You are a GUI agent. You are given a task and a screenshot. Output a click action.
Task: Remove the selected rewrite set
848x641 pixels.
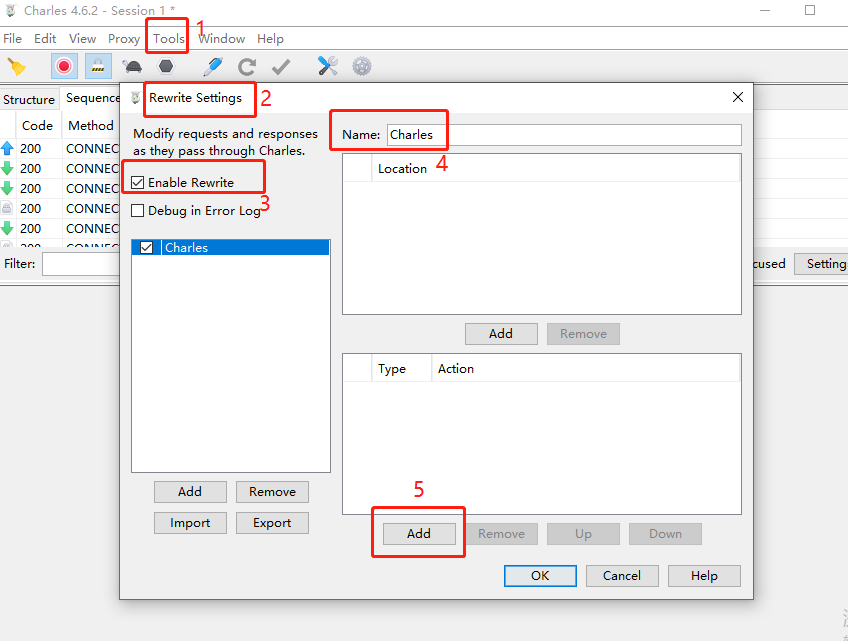coord(272,492)
